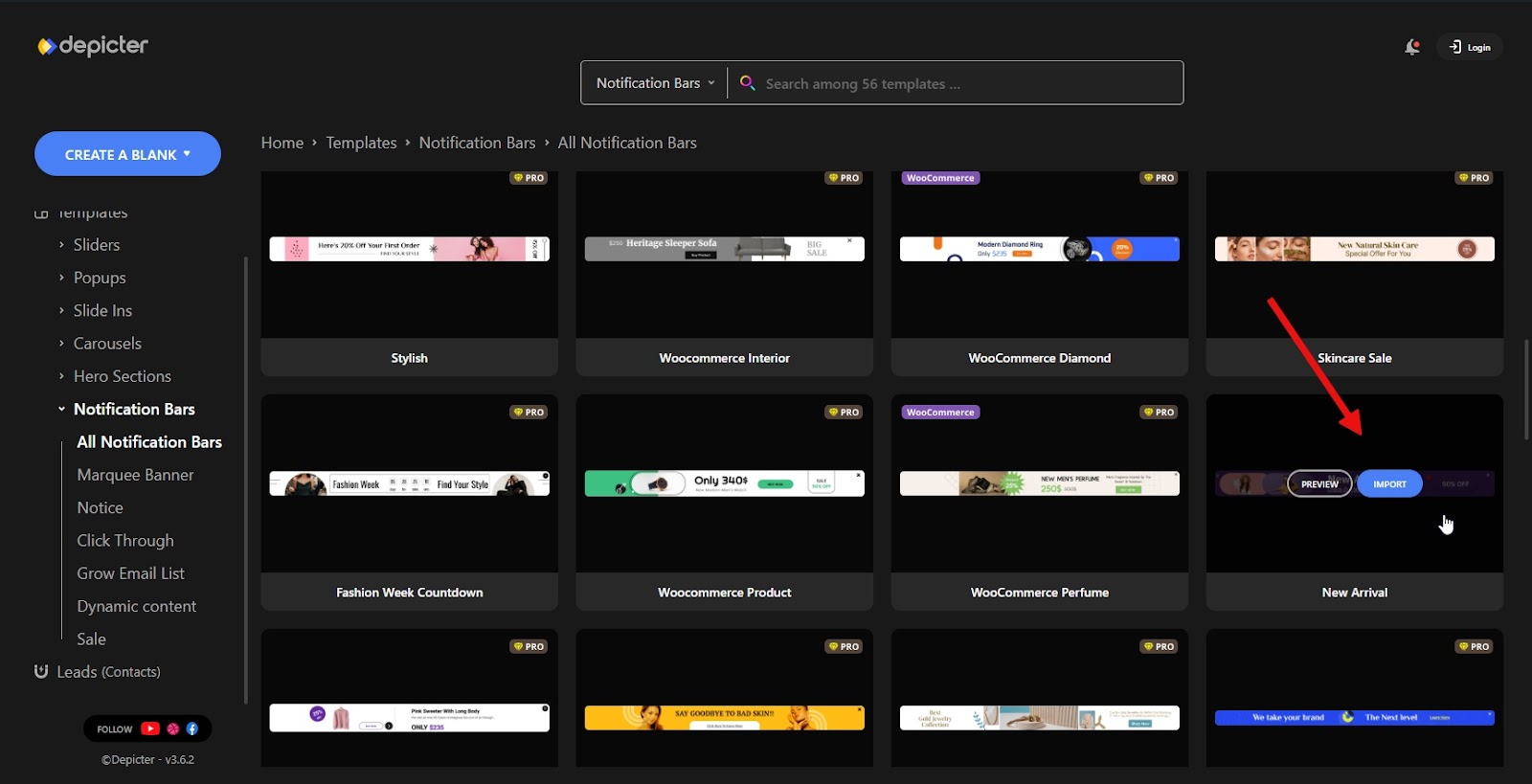The height and width of the screenshot is (784, 1532).
Task: Open Depicter's YouTube channel icon
Action: click(150, 728)
